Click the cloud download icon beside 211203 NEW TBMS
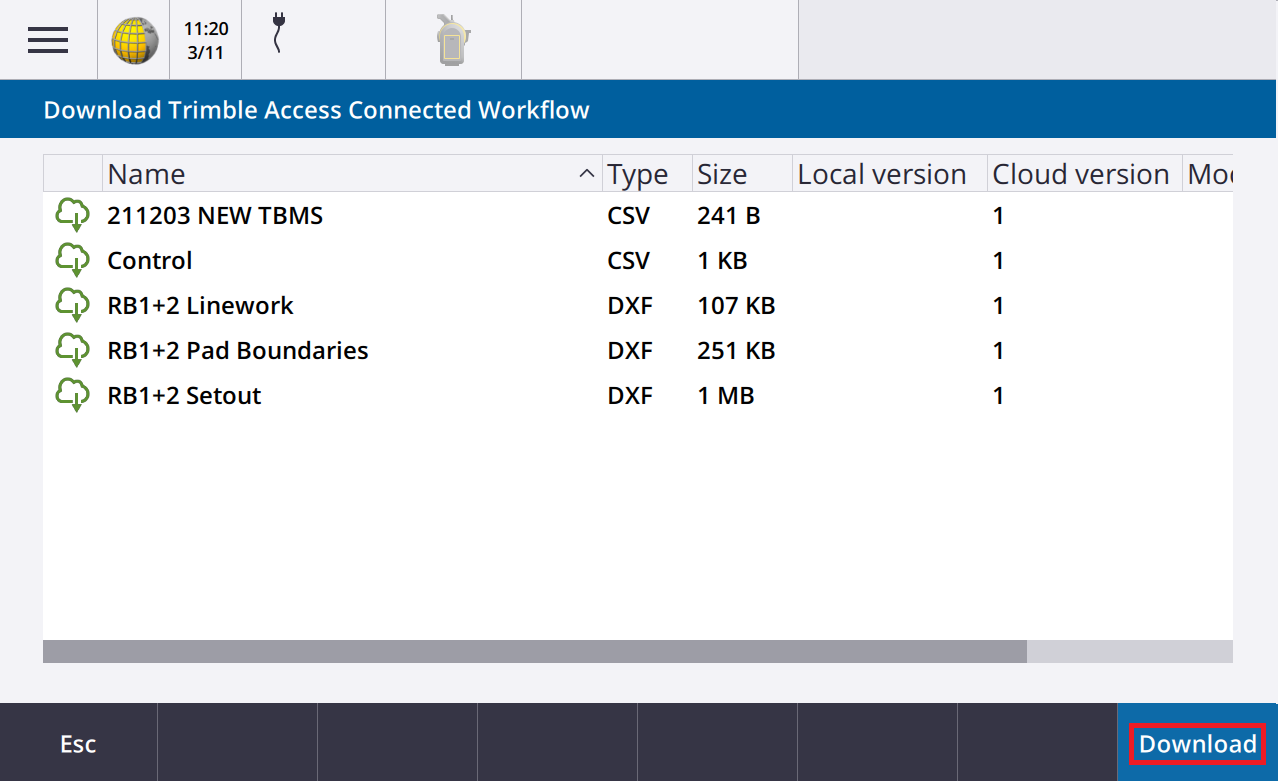This screenshot has height=781, width=1278. pyautogui.click(x=72, y=215)
